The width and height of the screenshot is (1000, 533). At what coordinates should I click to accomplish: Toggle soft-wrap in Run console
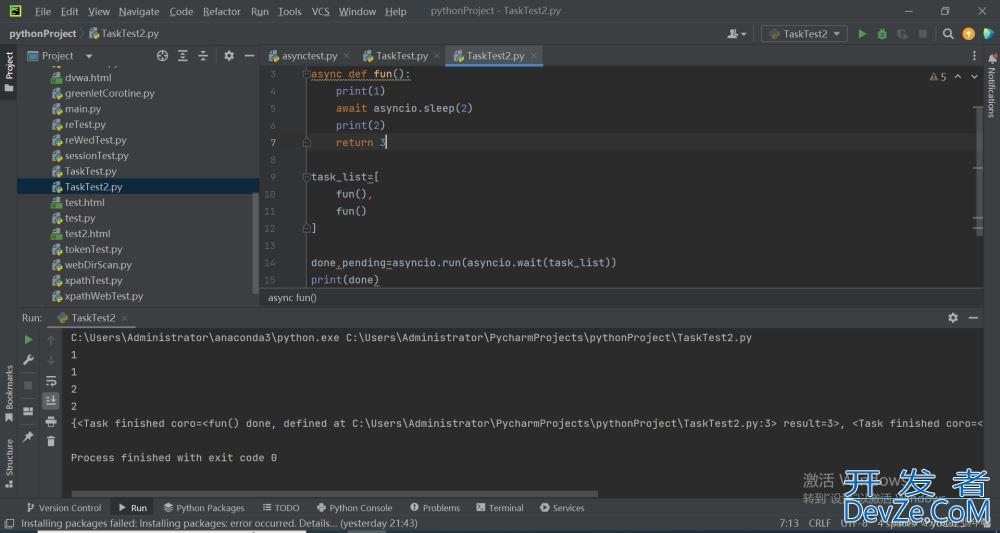click(x=51, y=381)
